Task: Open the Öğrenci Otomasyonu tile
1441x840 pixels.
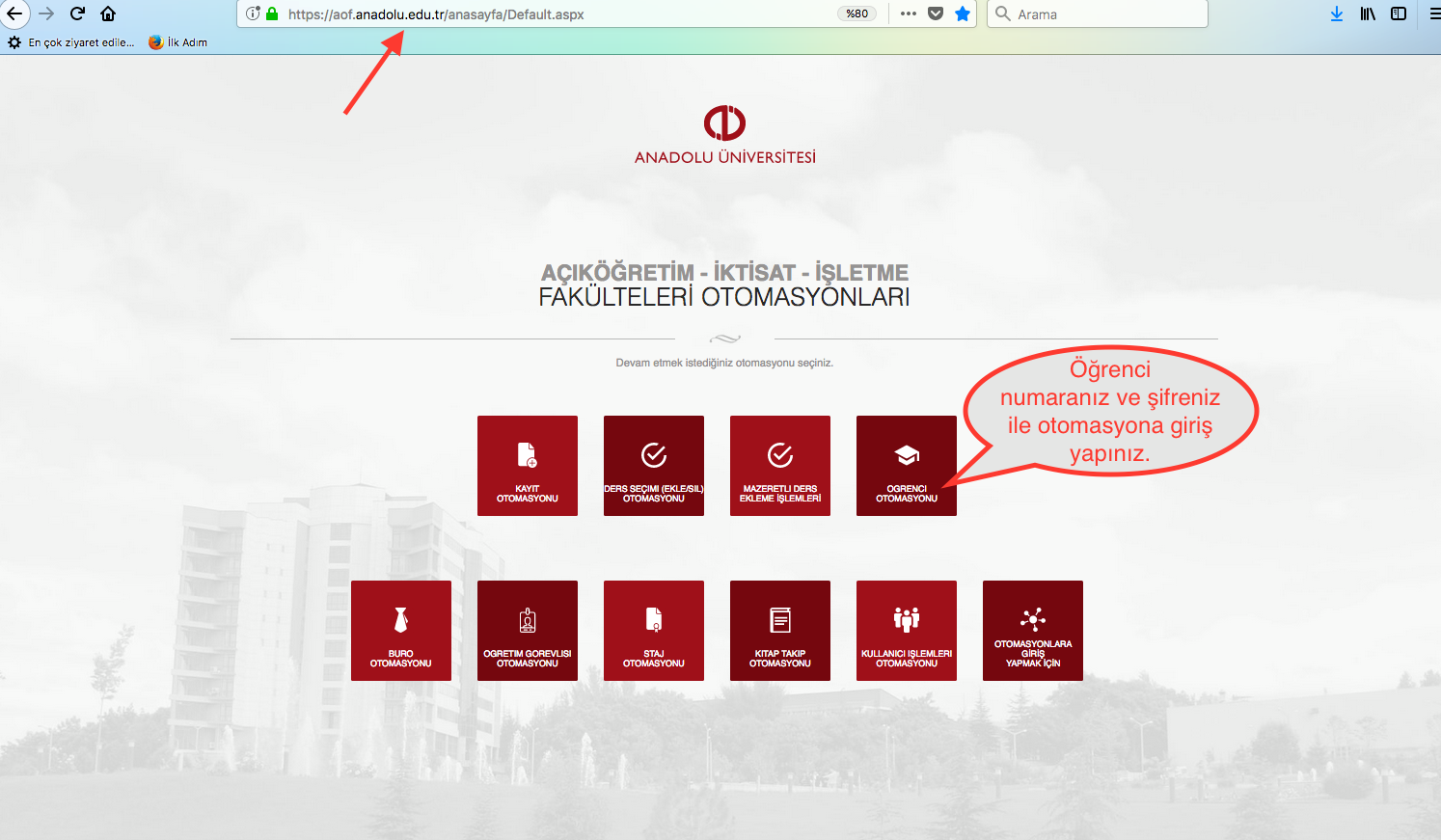Action: [x=907, y=466]
